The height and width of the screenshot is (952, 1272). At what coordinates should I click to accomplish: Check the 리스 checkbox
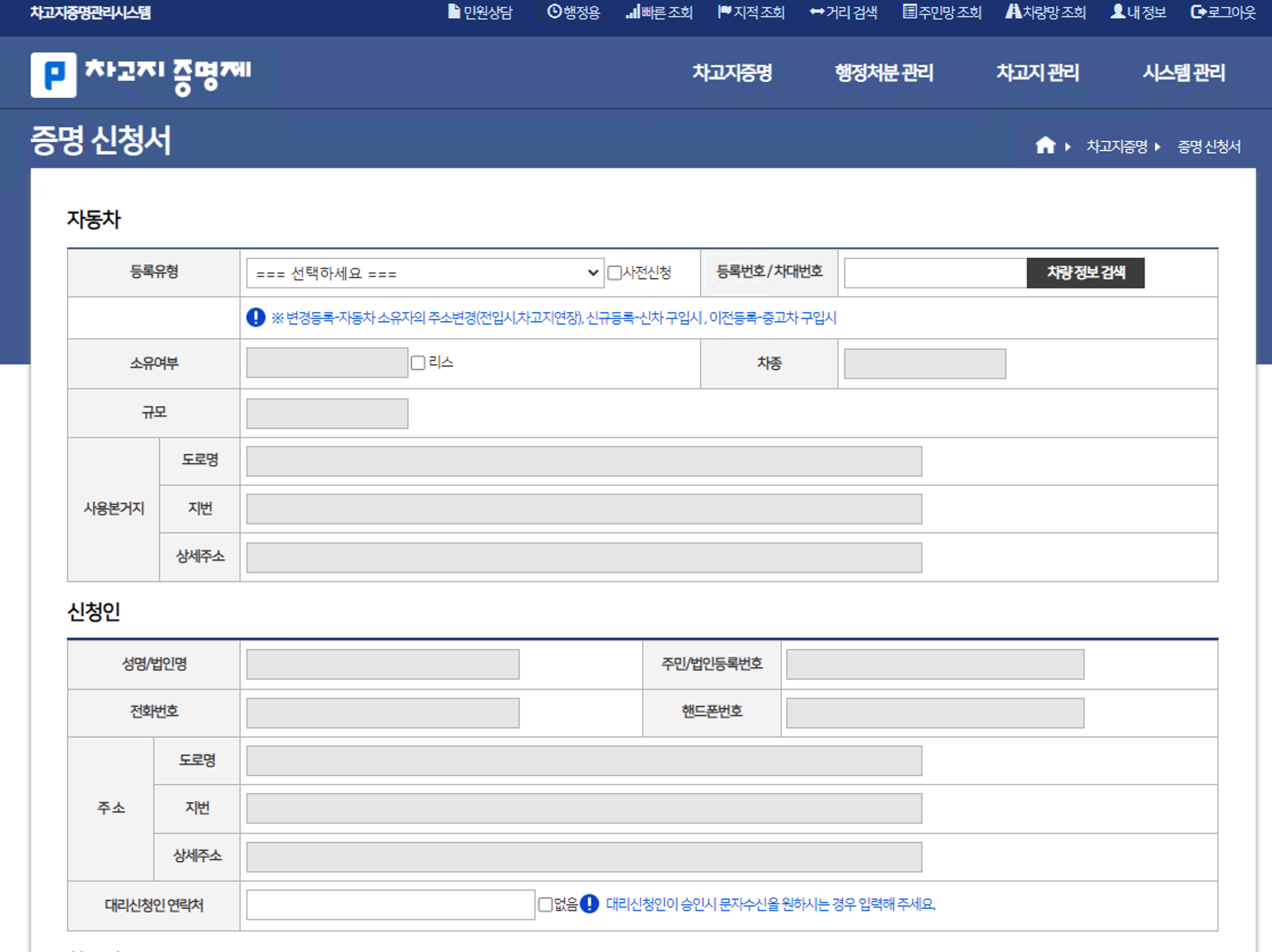[x=418, y=363]
